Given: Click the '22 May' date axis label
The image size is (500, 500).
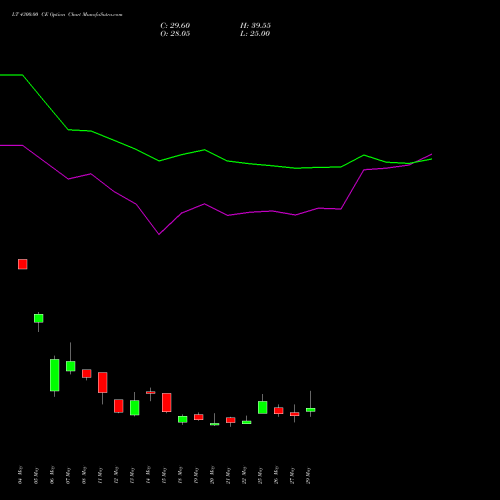Looking at the screenshot, I should (x=244, y=475).
